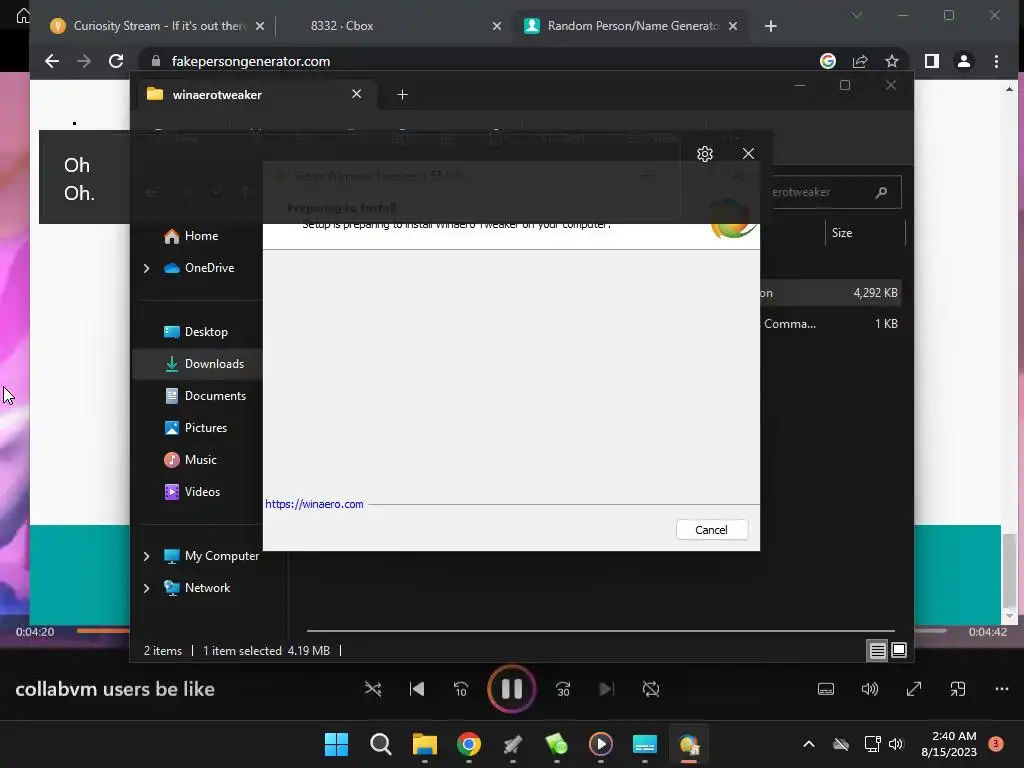
Task: Open Videos folder in sidebar
Action: (x=191, y=492)
